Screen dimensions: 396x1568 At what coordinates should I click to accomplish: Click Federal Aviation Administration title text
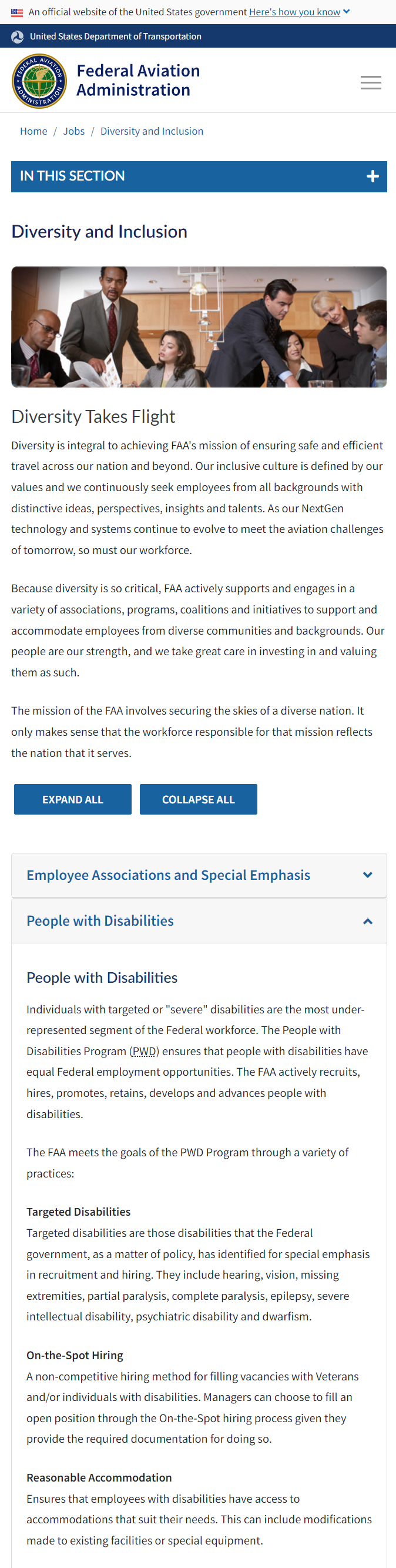(x=138, y=81)
